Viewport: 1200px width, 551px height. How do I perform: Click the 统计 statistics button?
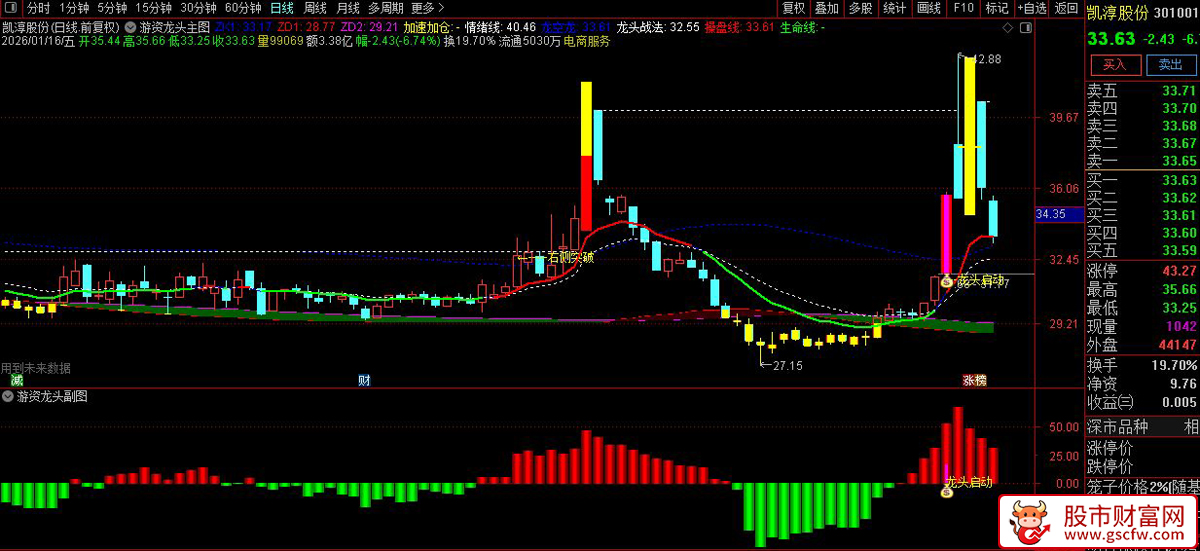[x=894, y=8]
